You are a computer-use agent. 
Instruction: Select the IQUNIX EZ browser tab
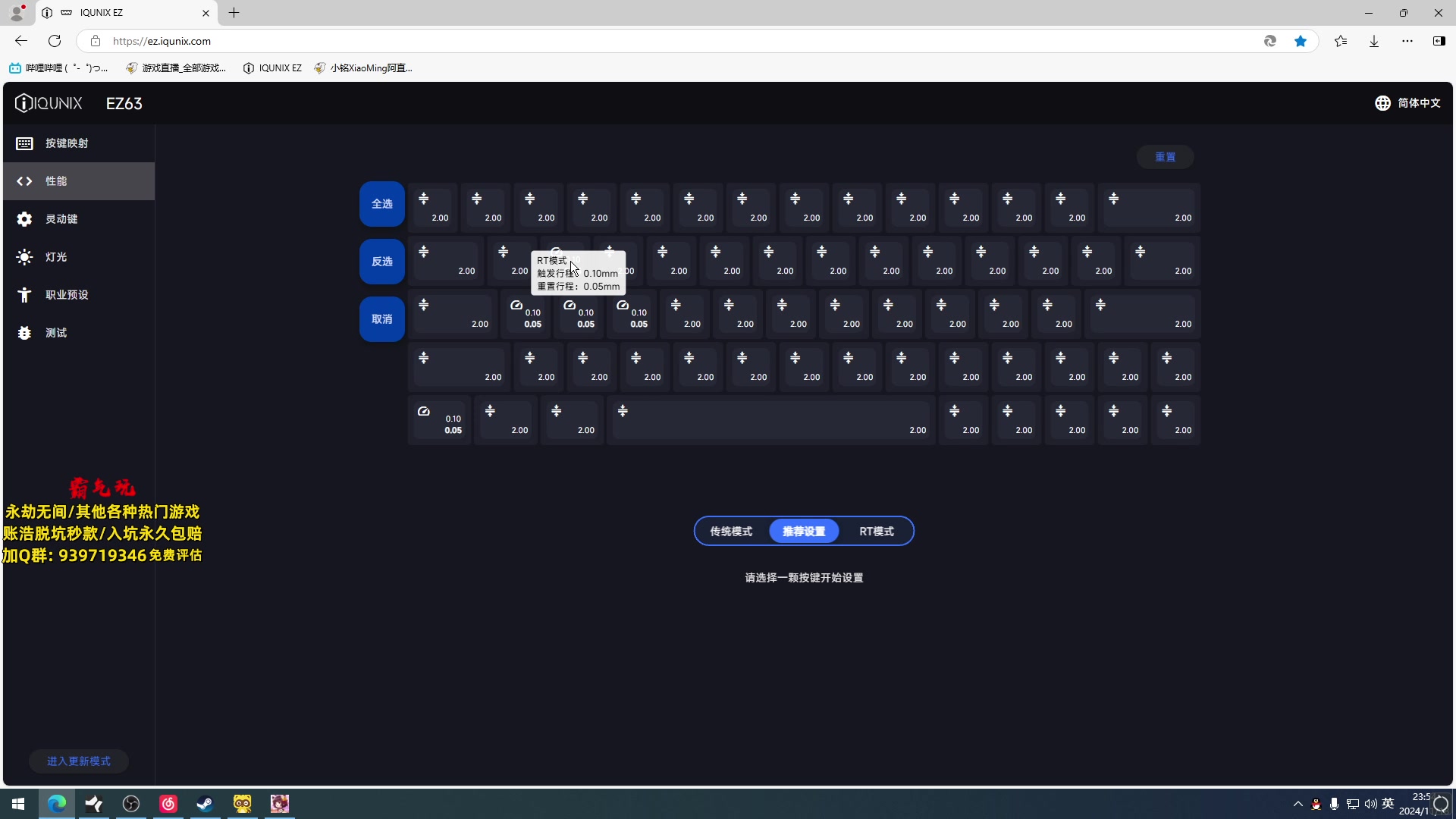click(126, 13)
